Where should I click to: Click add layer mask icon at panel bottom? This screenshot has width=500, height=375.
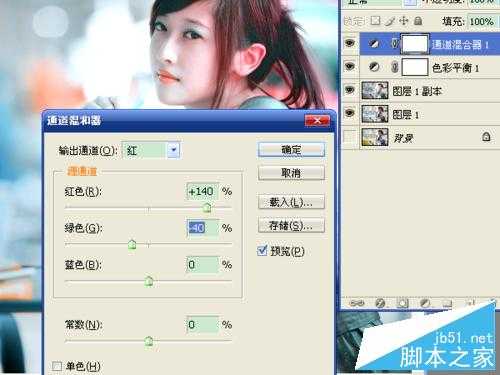click(402, 303)
